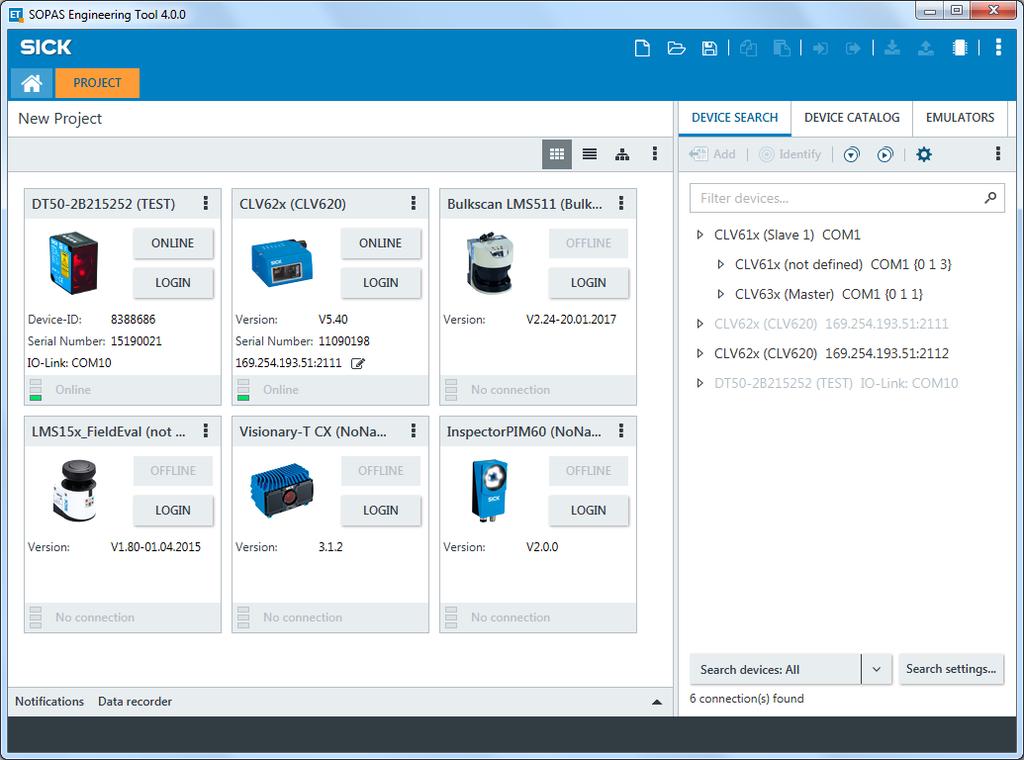Open Visionary-T CX tile three-dot menu
The height and width of the screenshot is (760, 1024).
[x=413, y=431]
